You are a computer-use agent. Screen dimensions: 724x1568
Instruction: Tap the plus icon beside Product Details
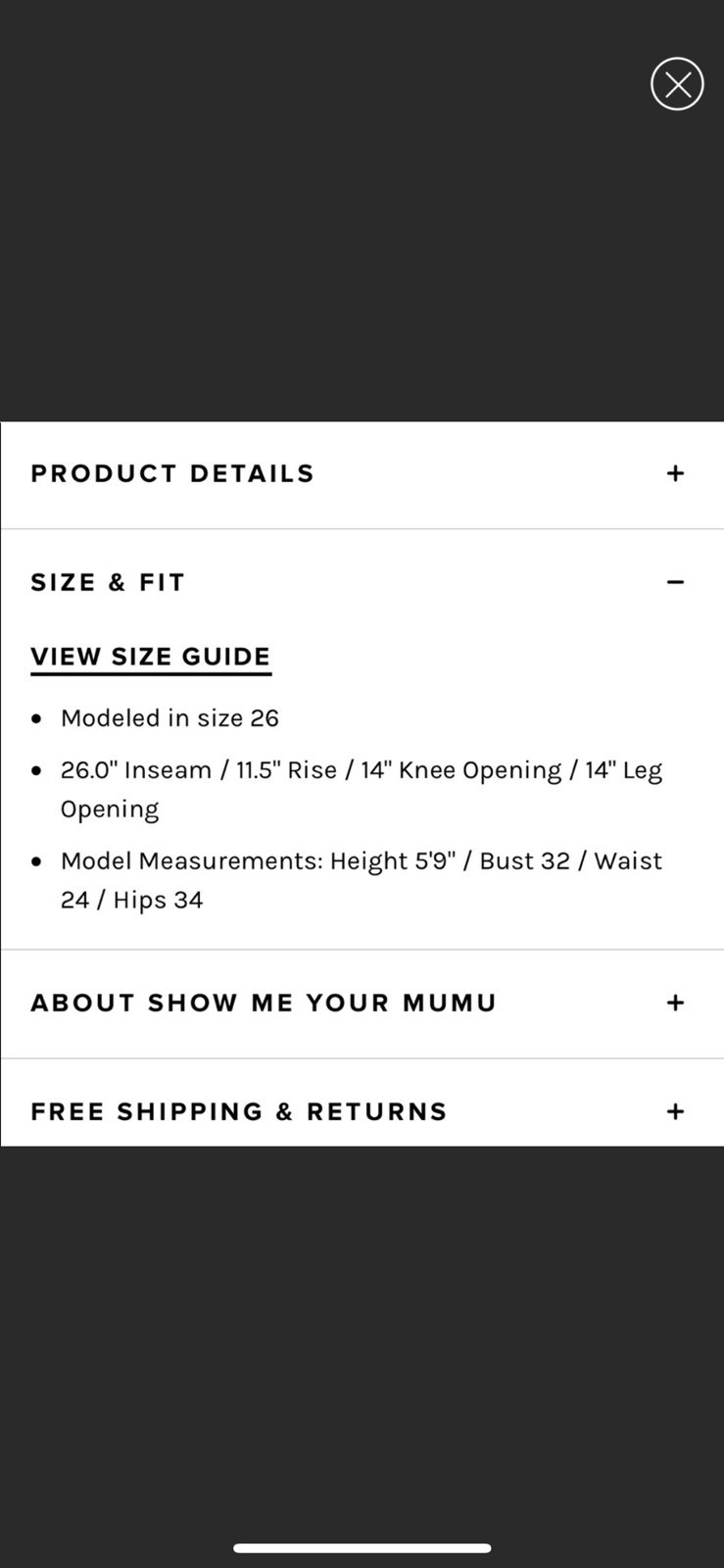(675, 473)
